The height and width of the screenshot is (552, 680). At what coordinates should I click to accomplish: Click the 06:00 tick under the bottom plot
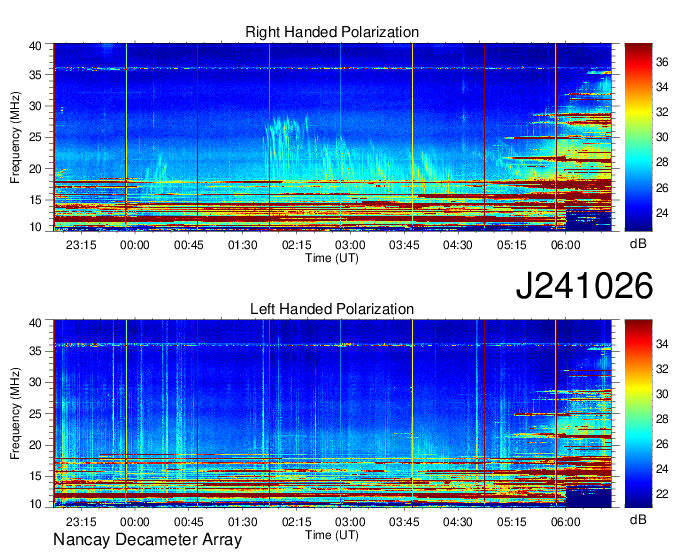point(566,522)
